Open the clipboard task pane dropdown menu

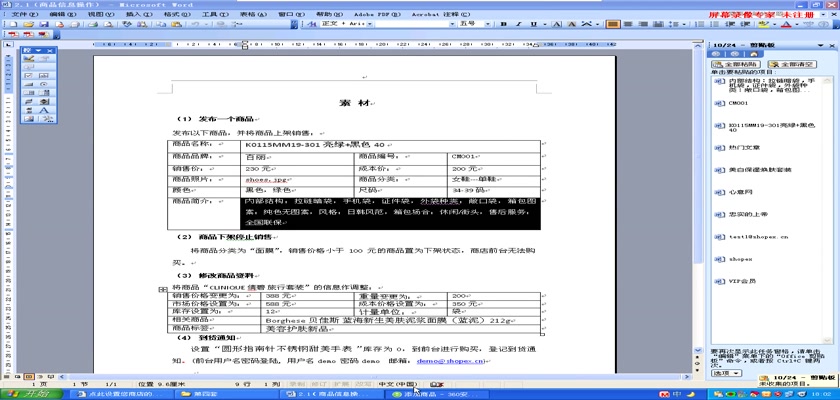coord(819,46)
